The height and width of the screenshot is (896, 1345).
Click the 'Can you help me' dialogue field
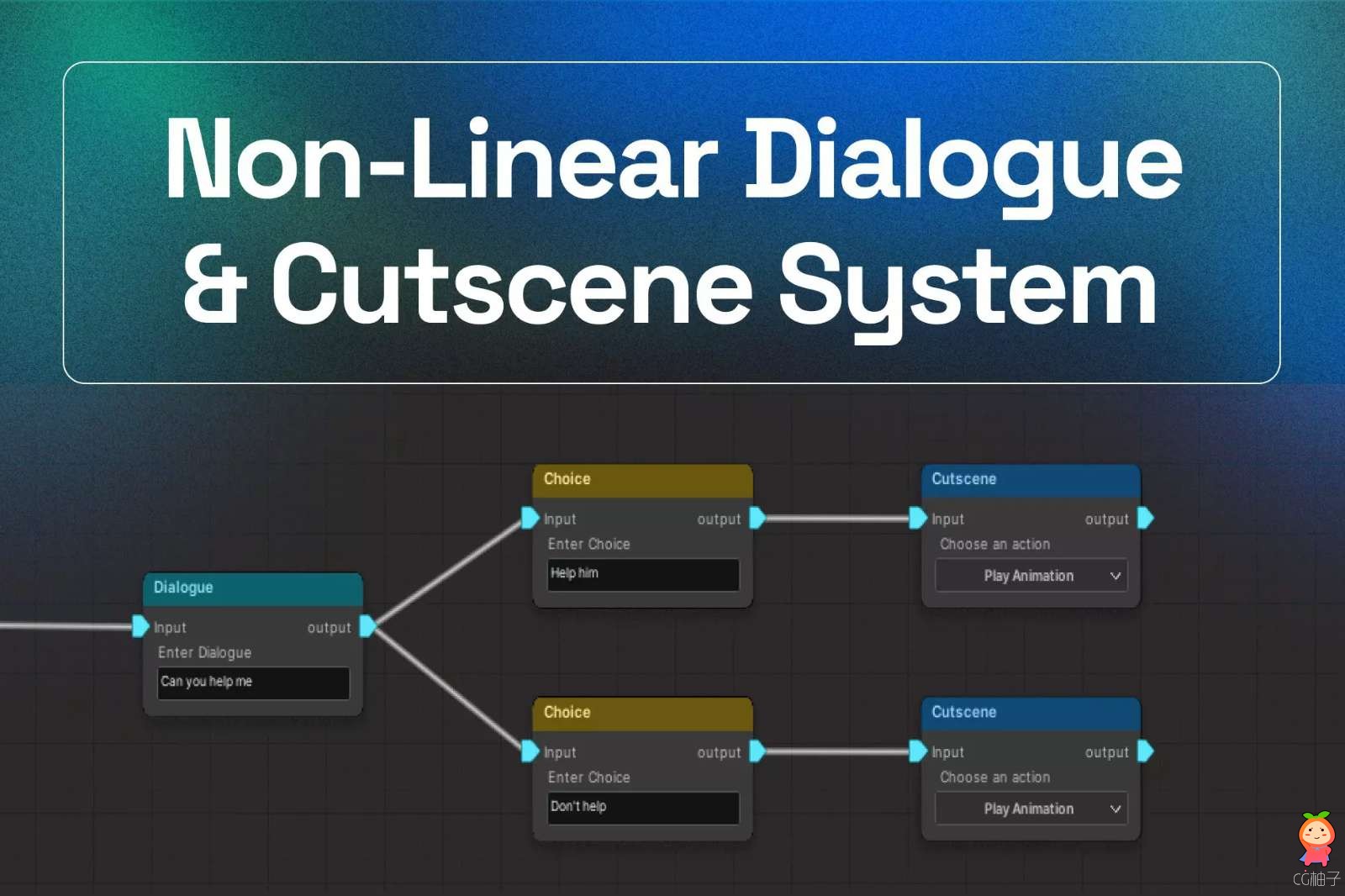coord(253,682)
